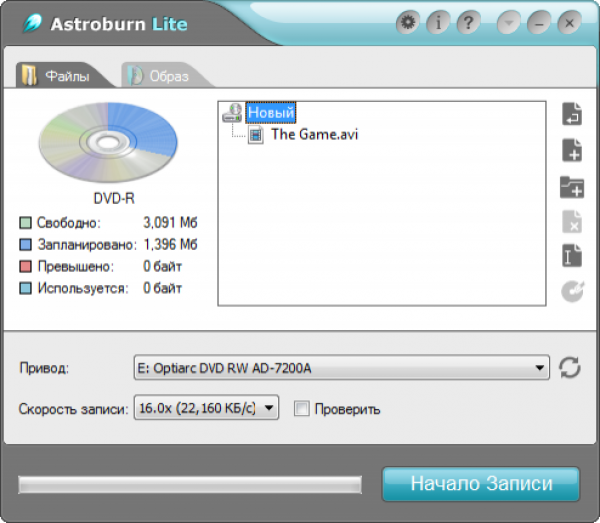Click the 3,091 Мб free space value

coord(170,222)
